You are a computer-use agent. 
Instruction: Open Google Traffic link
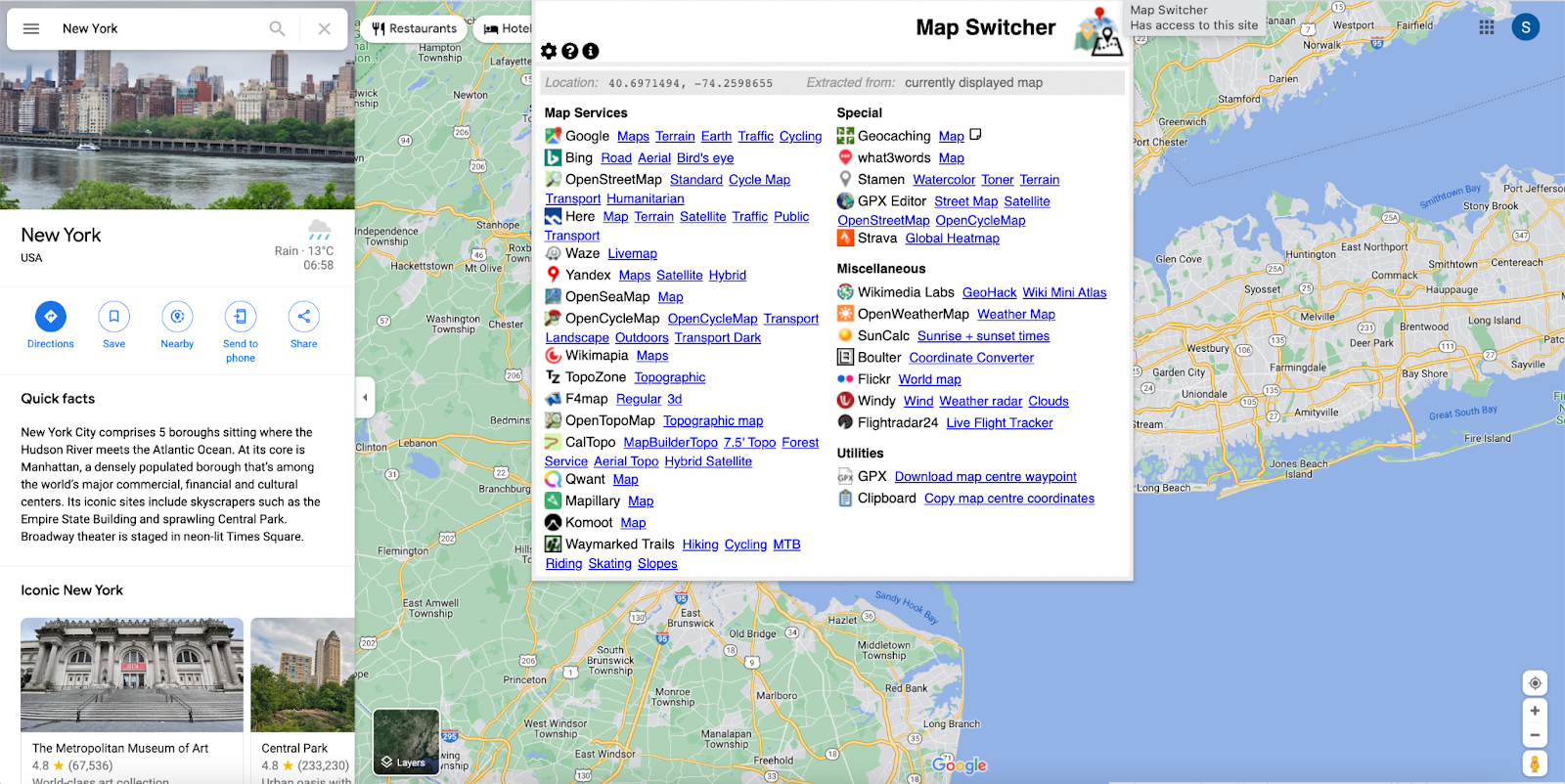tap(755, 137)
